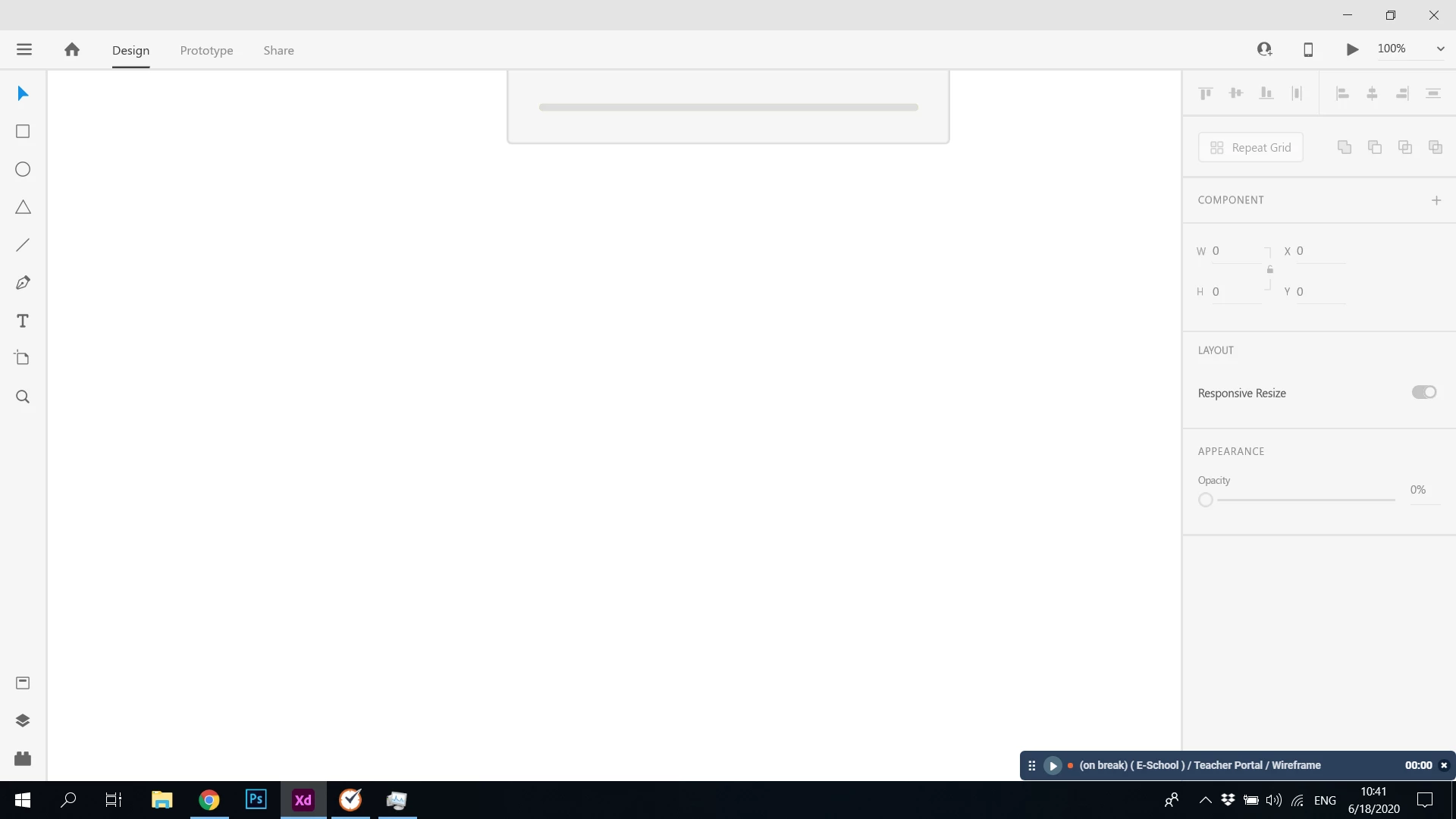Select the Text tool
The image size is (1456, 819).
tap(23, 321)
